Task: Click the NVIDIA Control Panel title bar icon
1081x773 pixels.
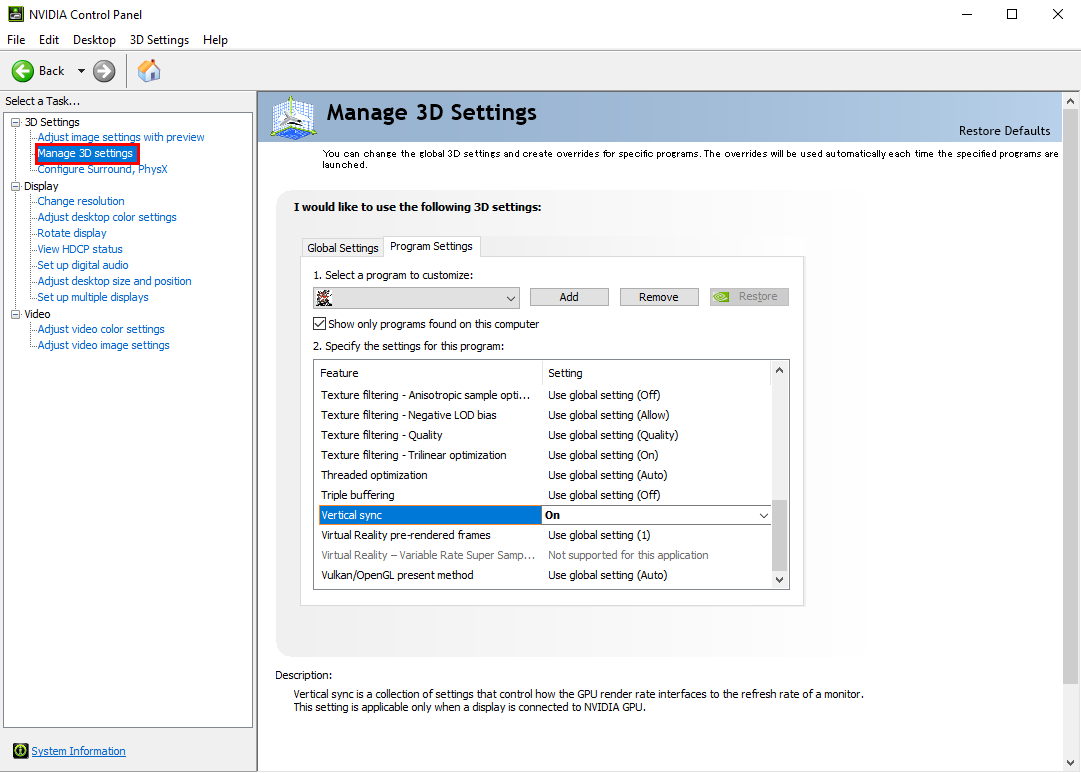Action: (x=15, y=14)
